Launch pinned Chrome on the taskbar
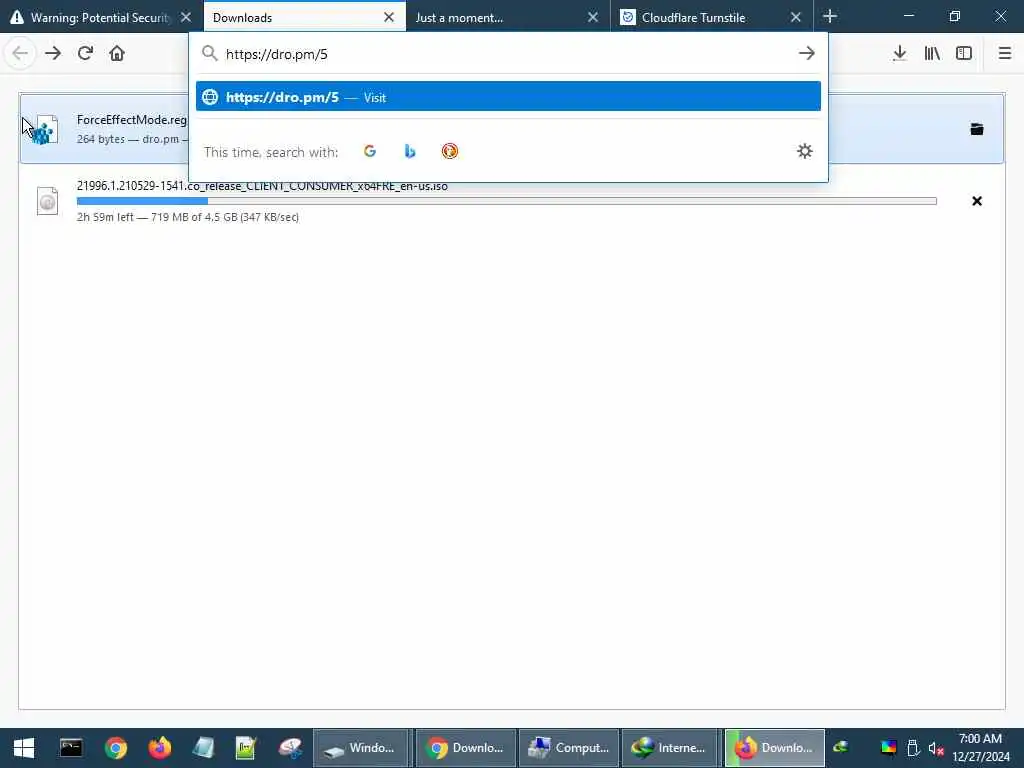Viewport: 1024px width, 768px height. [x=116, y=748]
